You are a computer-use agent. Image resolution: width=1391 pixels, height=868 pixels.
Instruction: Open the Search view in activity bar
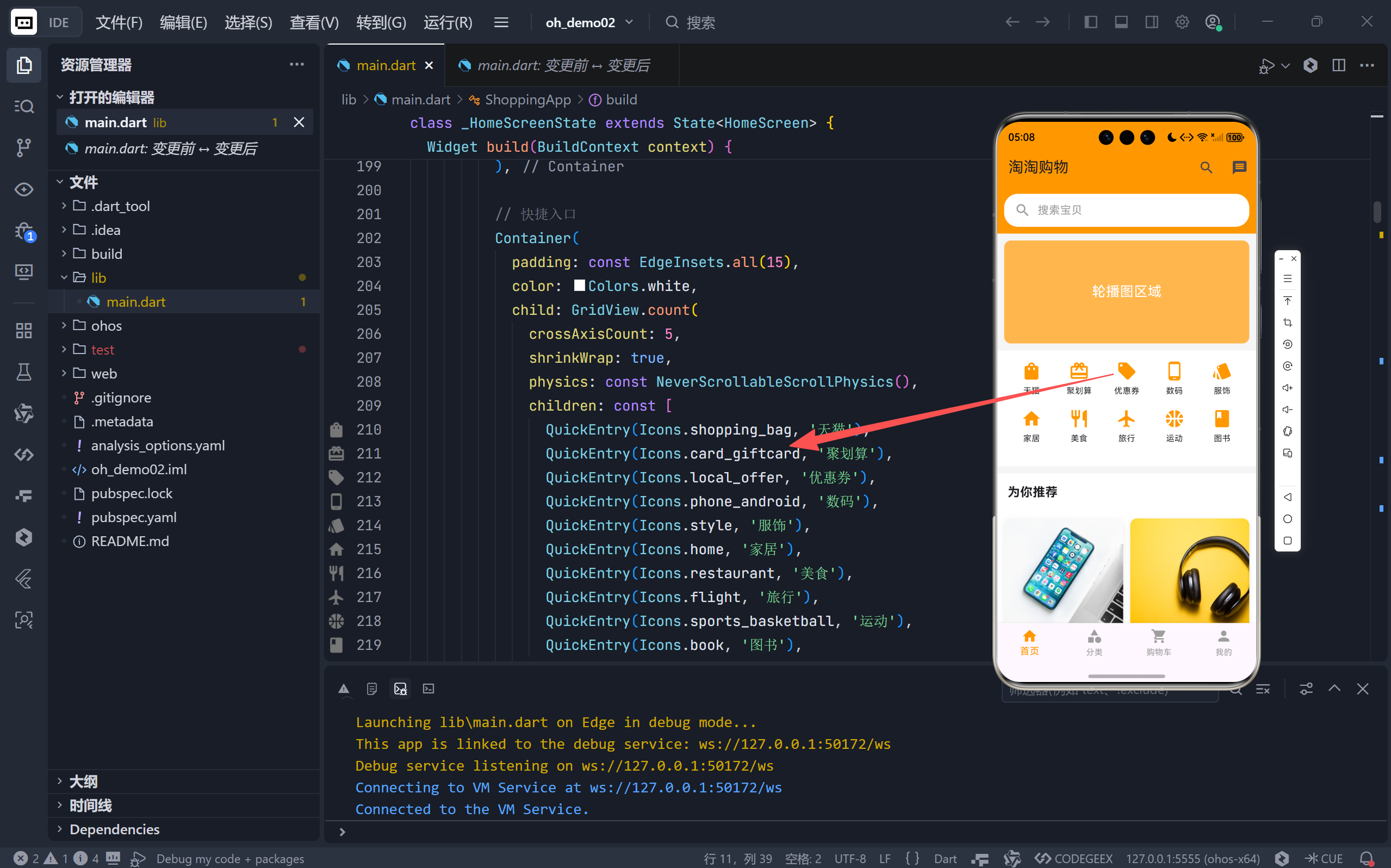tap(23, 106)
